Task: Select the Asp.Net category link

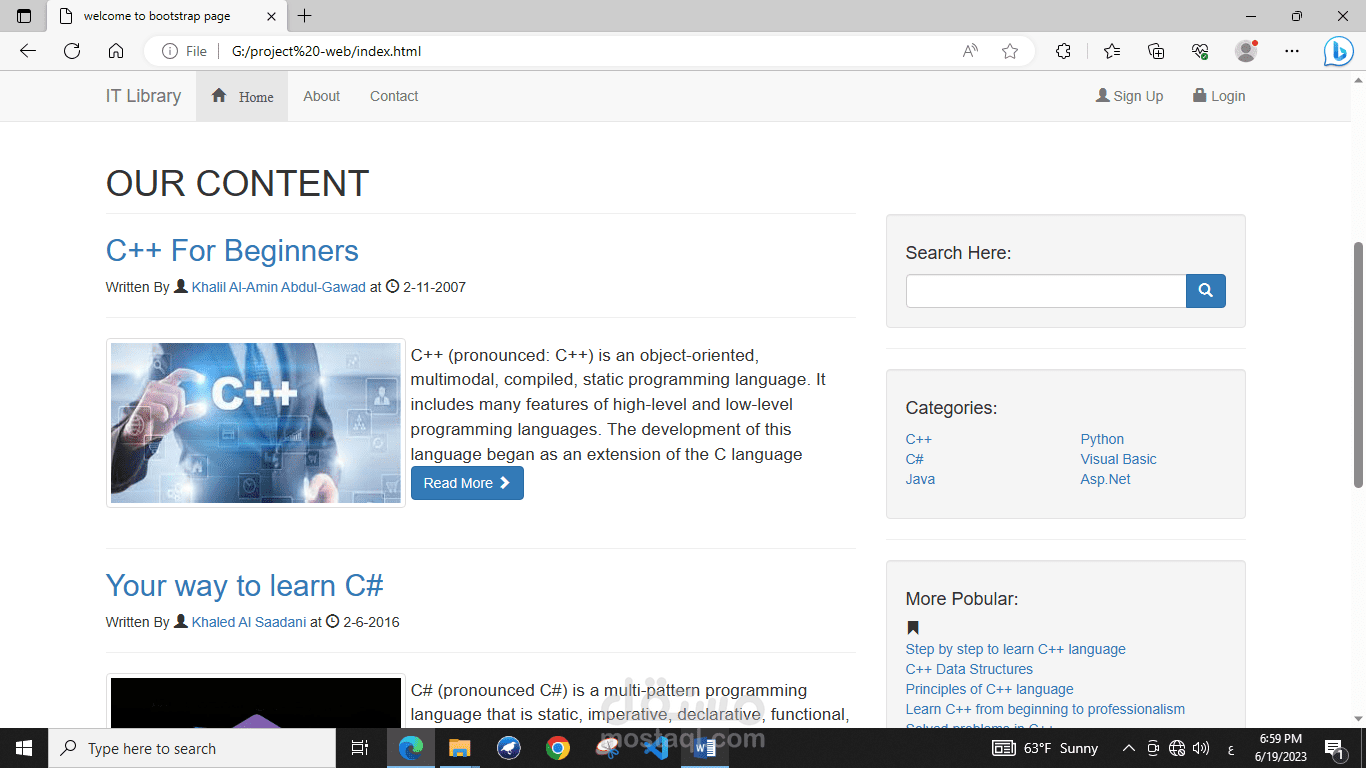Action: point(1106,479)
